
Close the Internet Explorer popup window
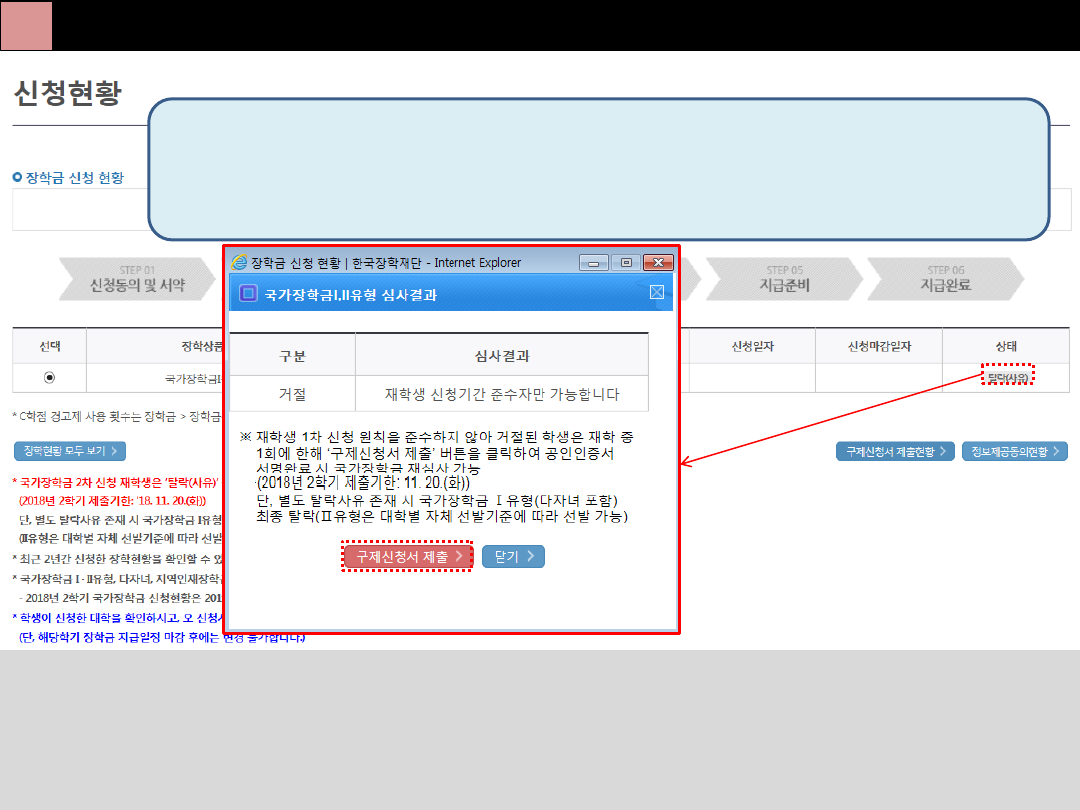(x=657, y=263)
